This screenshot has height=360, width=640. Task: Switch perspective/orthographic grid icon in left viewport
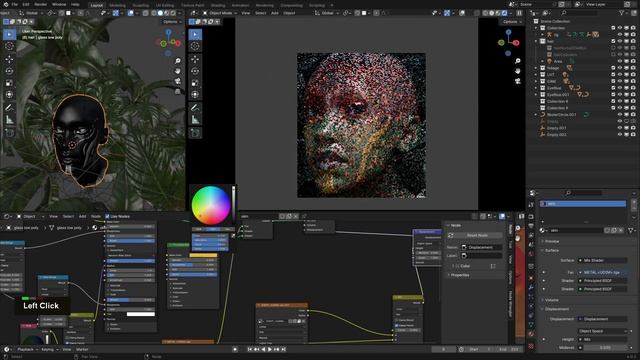click(x=178, y=91)
